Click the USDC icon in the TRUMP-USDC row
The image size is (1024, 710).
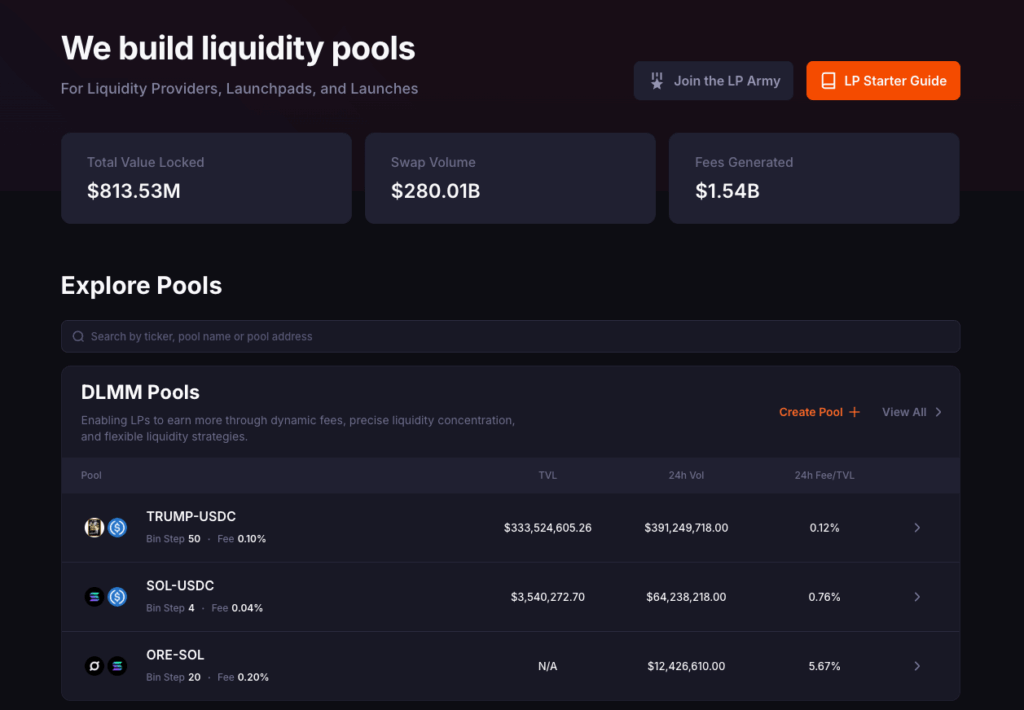click(118, 527)
